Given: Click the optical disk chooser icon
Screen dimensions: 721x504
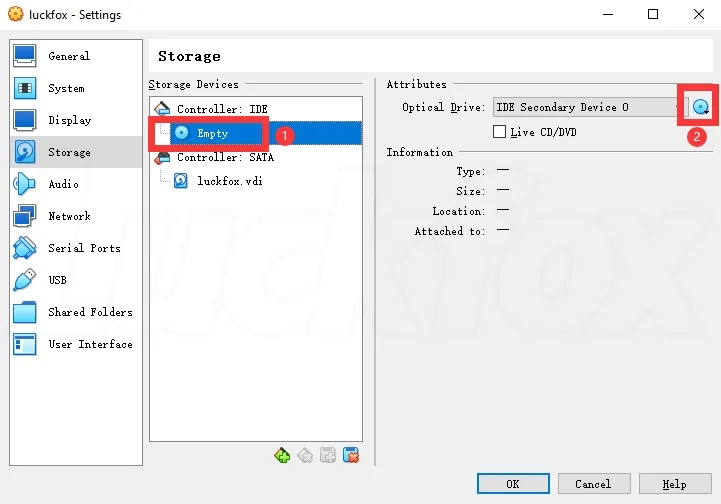Looking at the screenshot, I should [x=701, y=107].
